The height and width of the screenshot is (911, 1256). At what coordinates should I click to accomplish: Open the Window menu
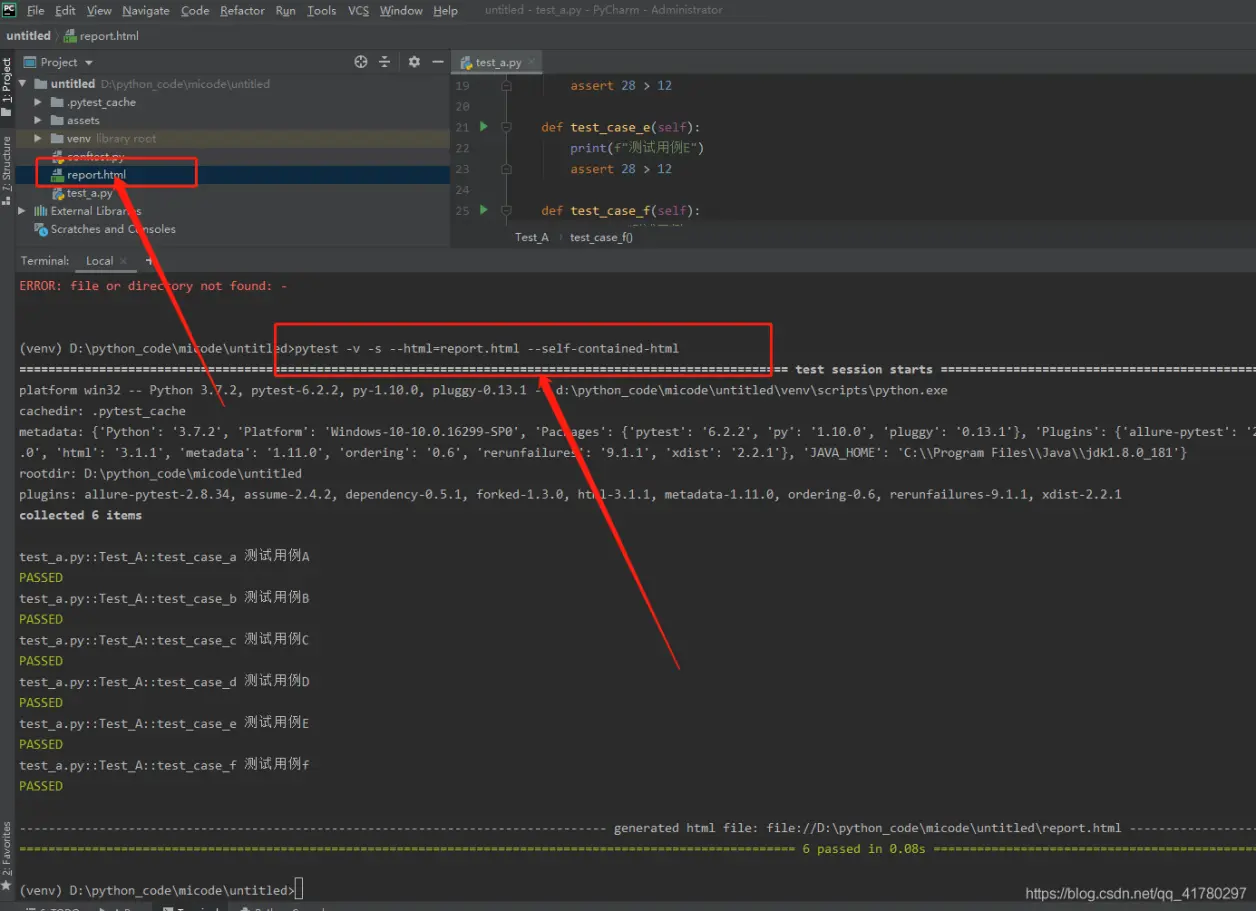pyautogui.click(x=401, y=10)
